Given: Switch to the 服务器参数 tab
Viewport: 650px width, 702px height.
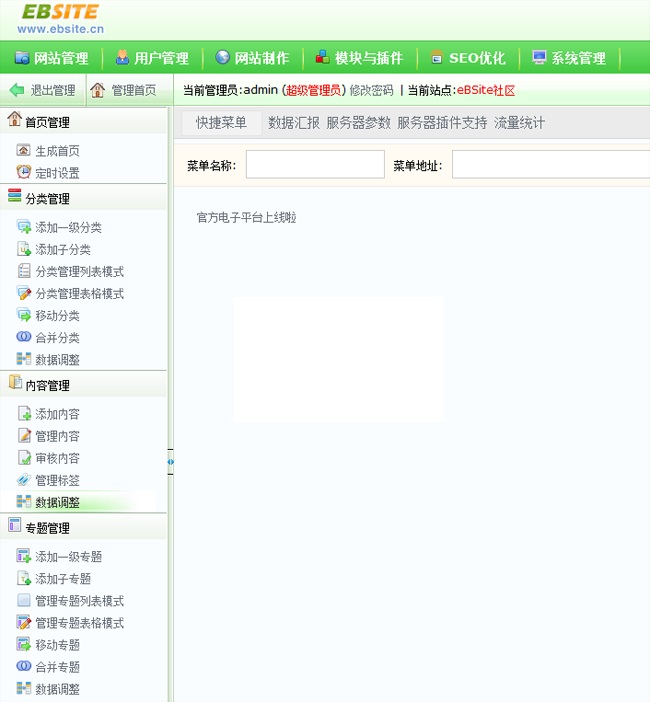Looking at the screenshot, I should click(x=358, y=123).
